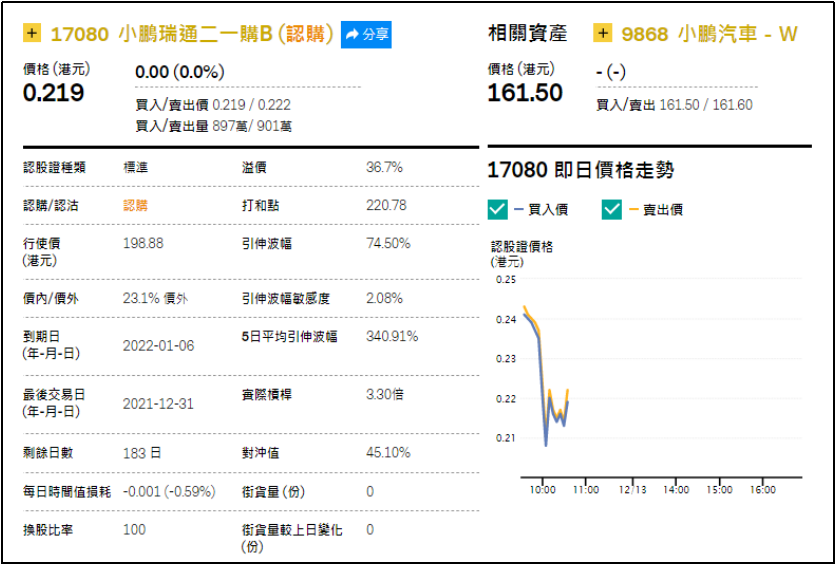The image size is (835, 565).
Task: Click daily time decay -0.001 (-0.59%)
Action: coord(169,492)
